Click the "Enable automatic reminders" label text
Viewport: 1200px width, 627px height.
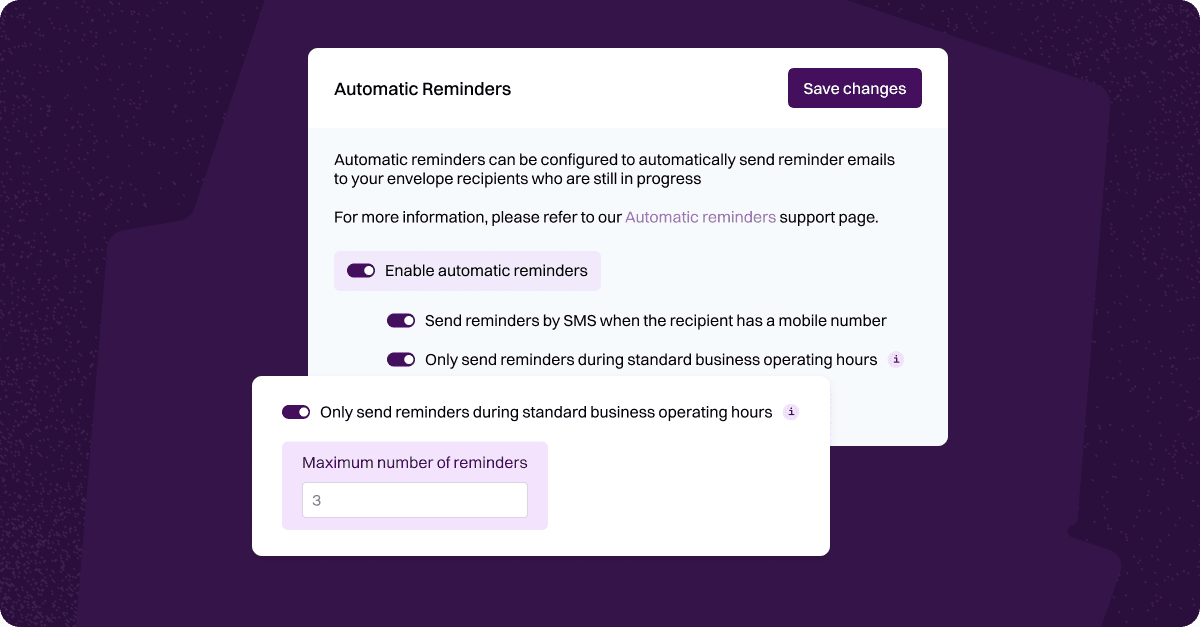(x=486, y=271)
